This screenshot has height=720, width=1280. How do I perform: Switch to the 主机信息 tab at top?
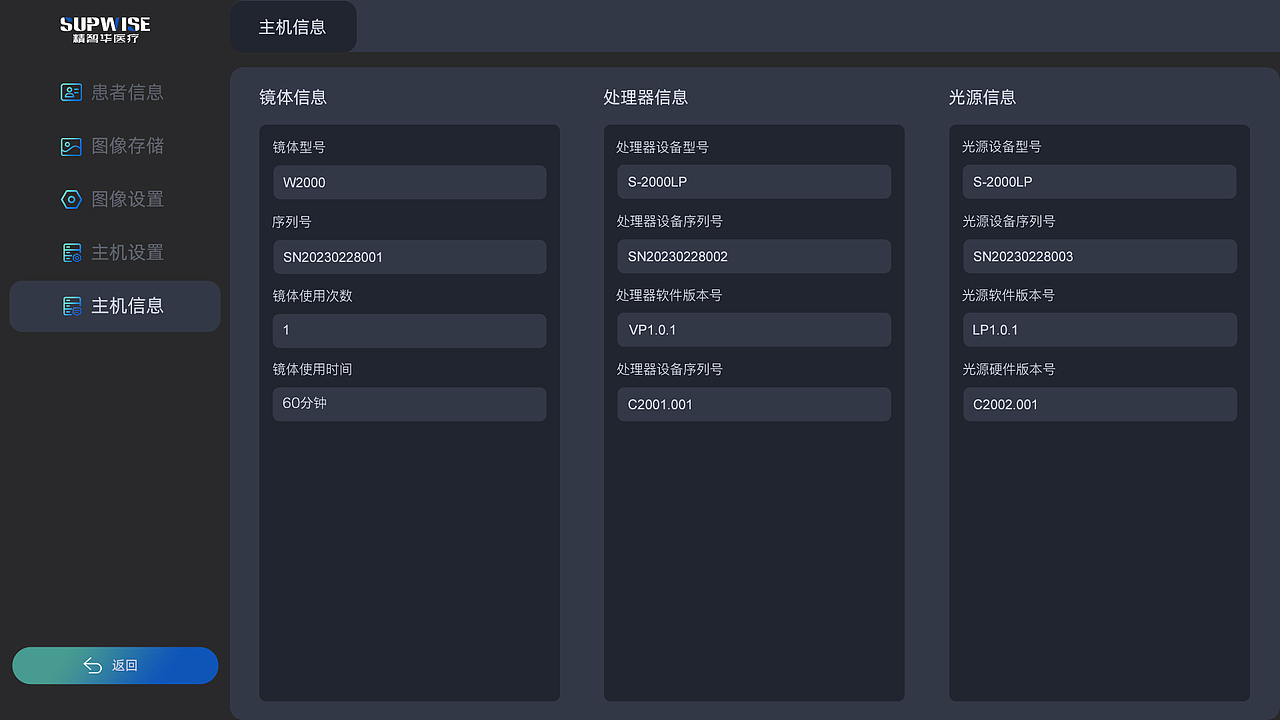click(293, 27)
